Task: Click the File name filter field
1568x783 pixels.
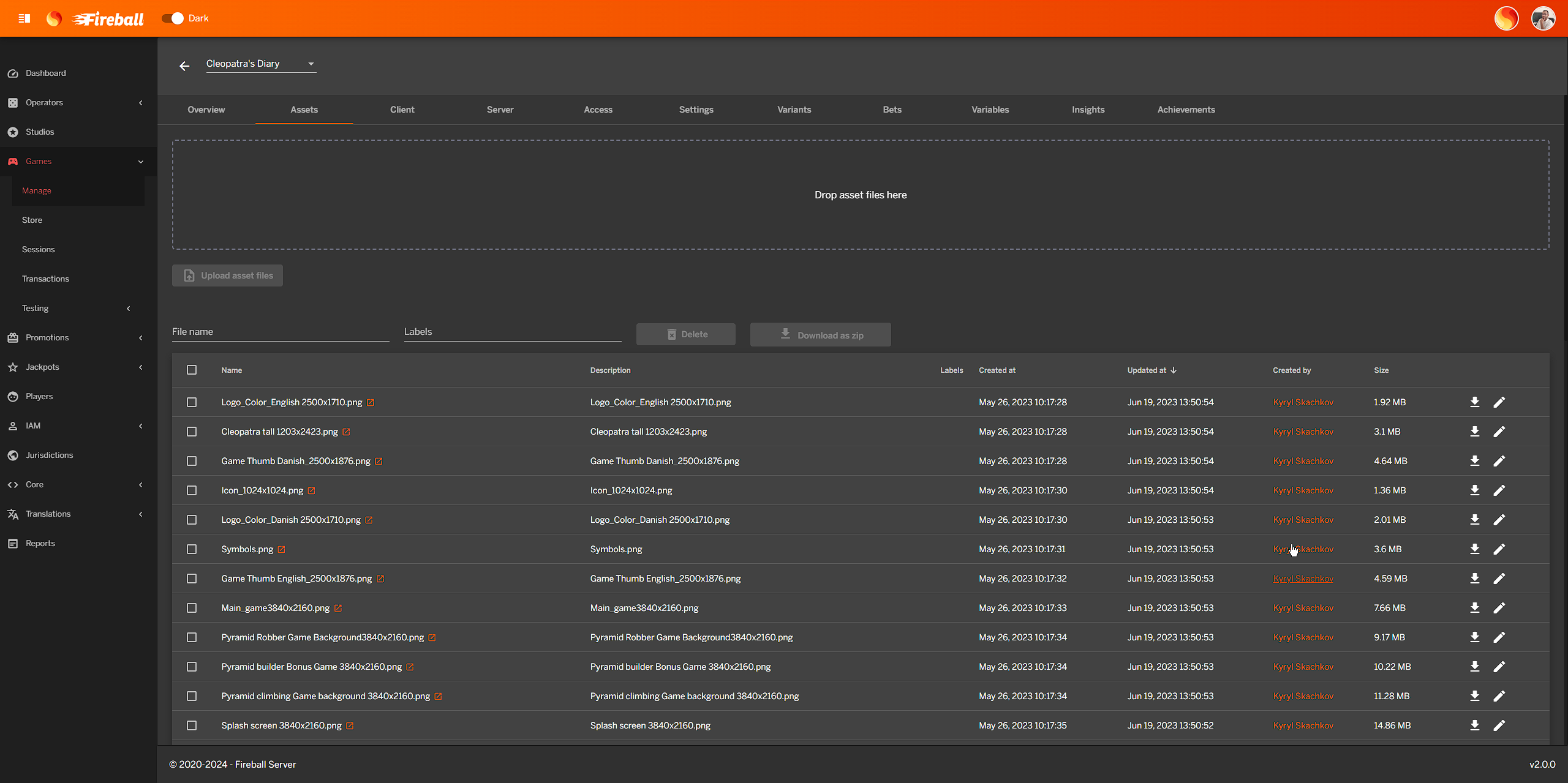Action: (x=280, y=332)
